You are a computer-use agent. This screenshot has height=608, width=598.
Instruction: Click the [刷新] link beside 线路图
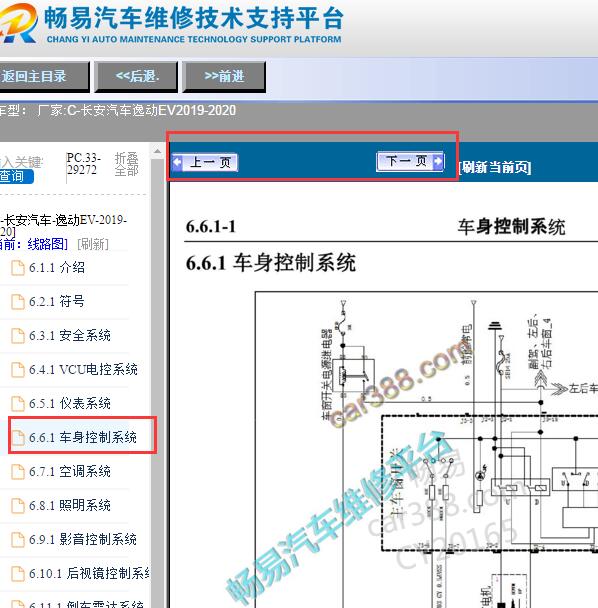click(x=93, y=244)
